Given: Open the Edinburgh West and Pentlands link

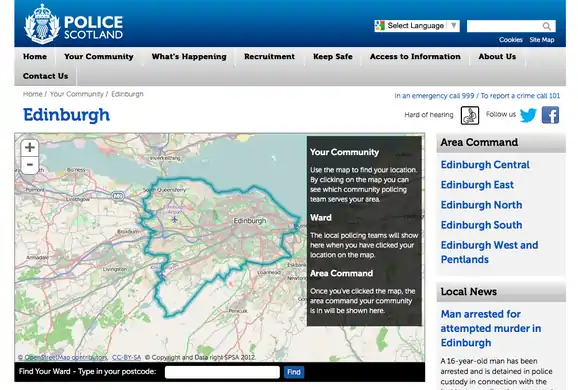Looking at the screenshot, I should 490,252.
